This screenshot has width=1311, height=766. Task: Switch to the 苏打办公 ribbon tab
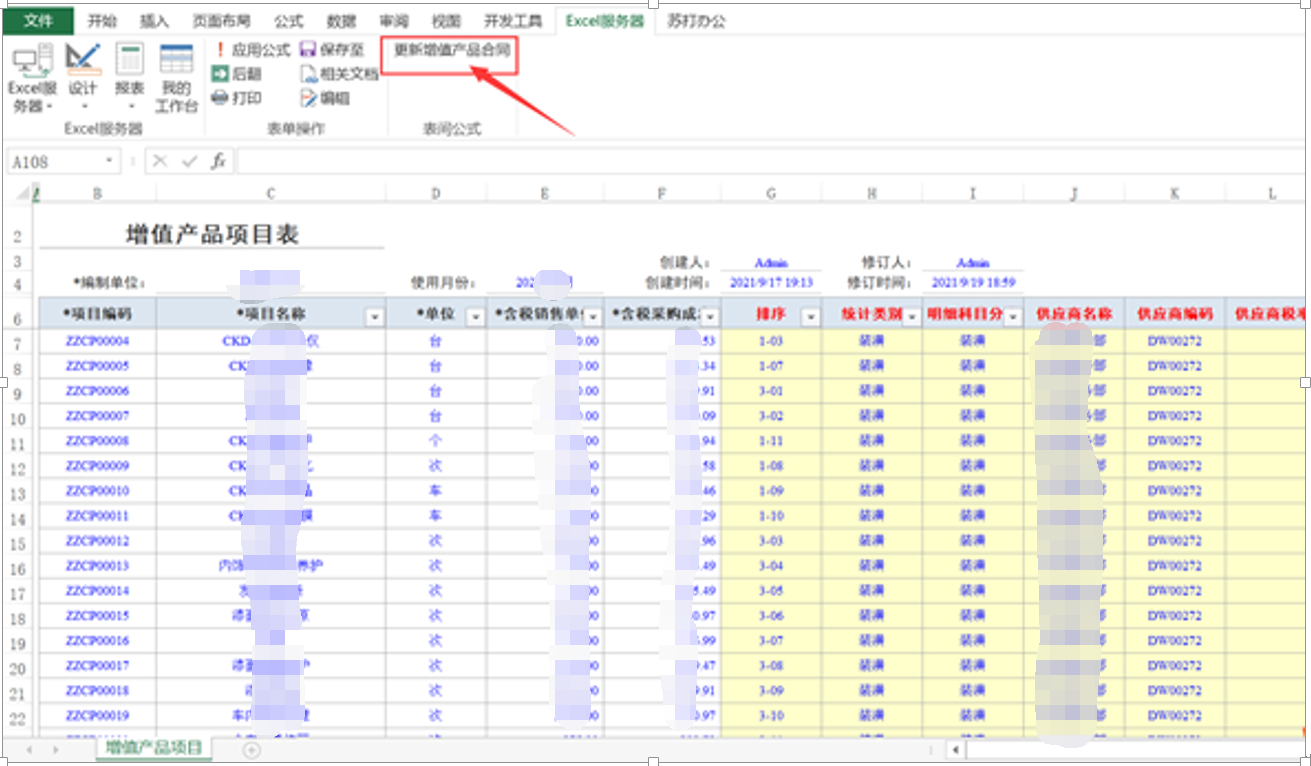pos(696,19)
